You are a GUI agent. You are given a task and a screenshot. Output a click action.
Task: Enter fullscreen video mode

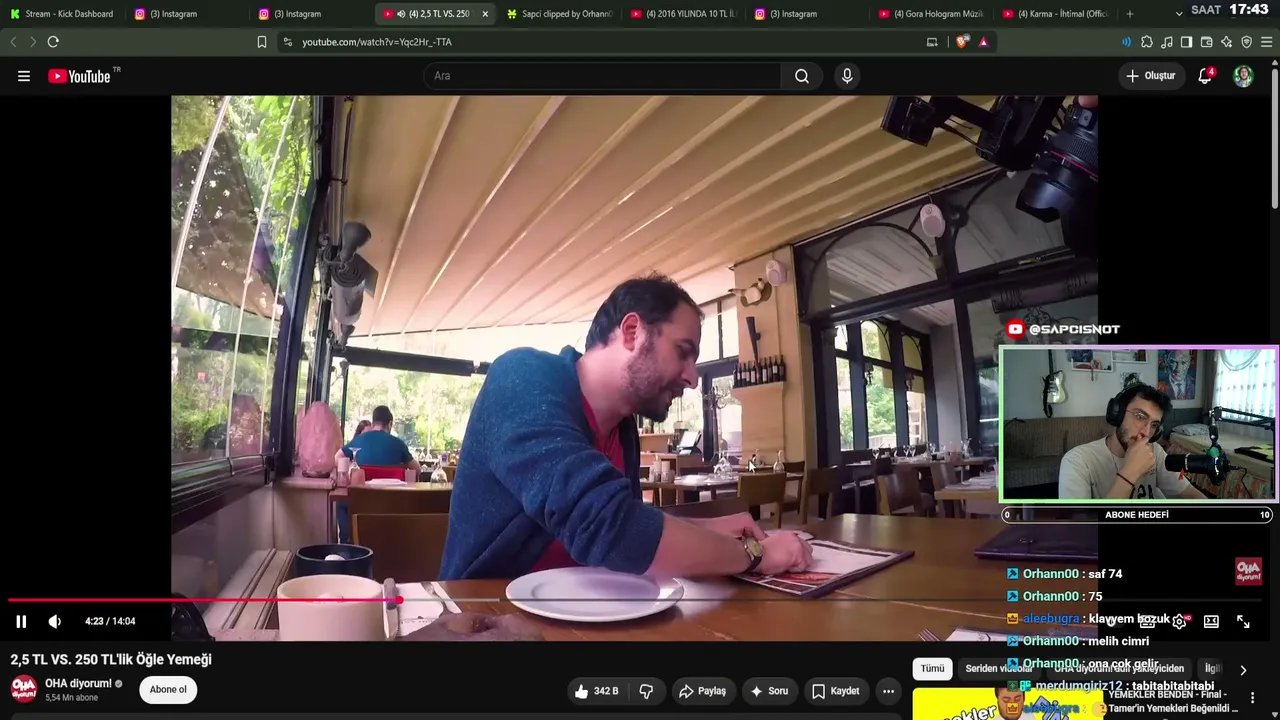click(1243, 621)
